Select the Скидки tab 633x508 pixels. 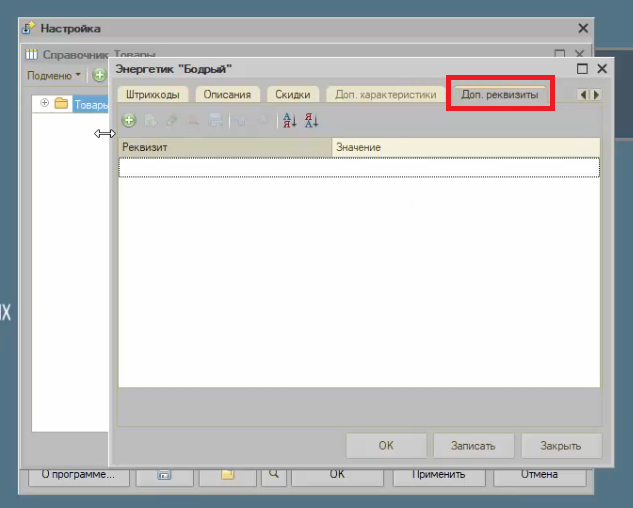click(294, 95)
